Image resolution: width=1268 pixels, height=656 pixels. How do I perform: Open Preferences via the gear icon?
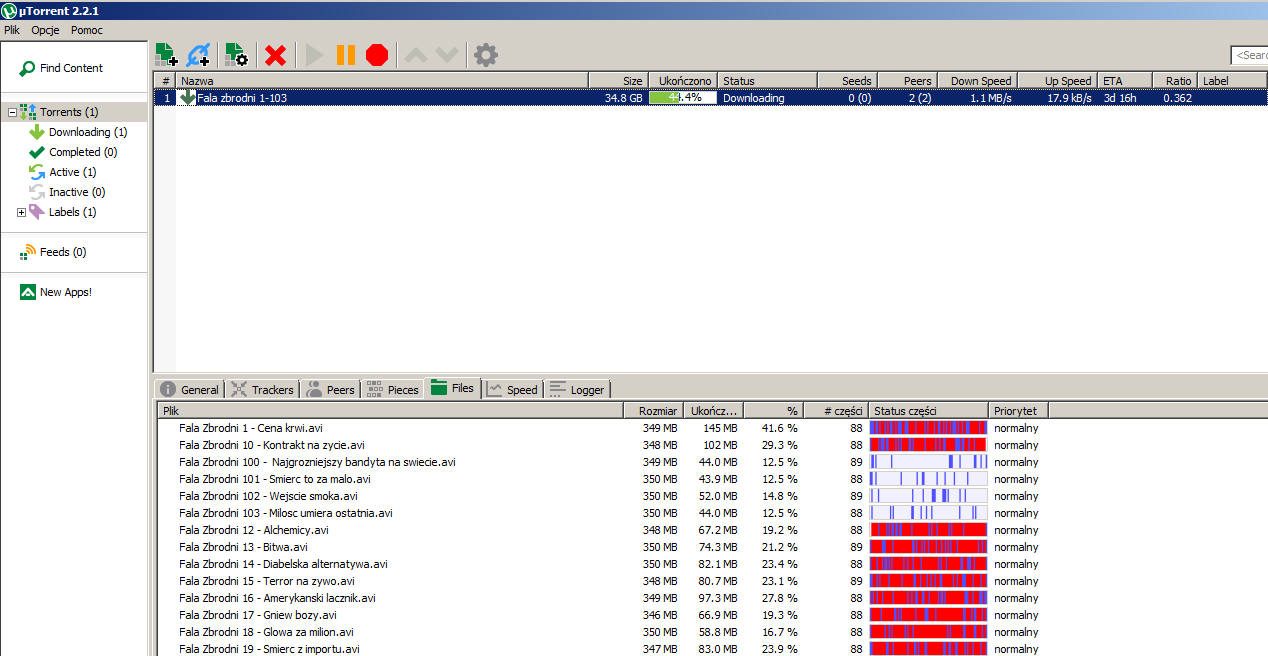tap(486, 55)
